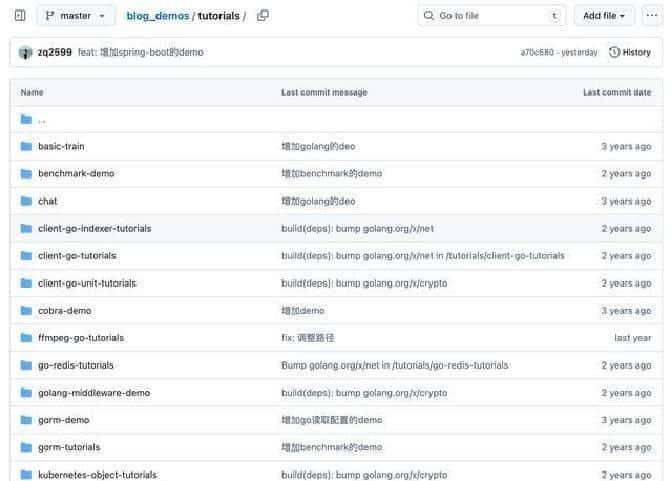
Task: Click the basic-train folder icon
Action: click(x=27, y=146)
